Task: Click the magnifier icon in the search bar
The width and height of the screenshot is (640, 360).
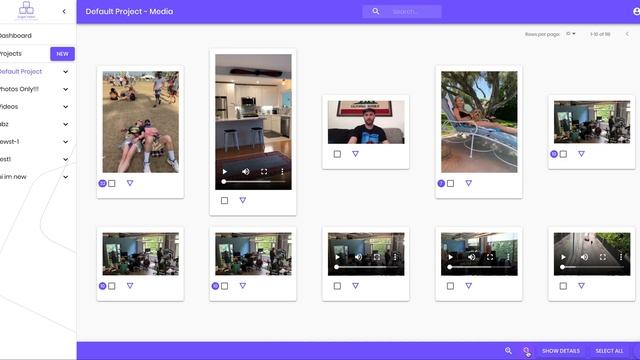Action: click(376, 11)
